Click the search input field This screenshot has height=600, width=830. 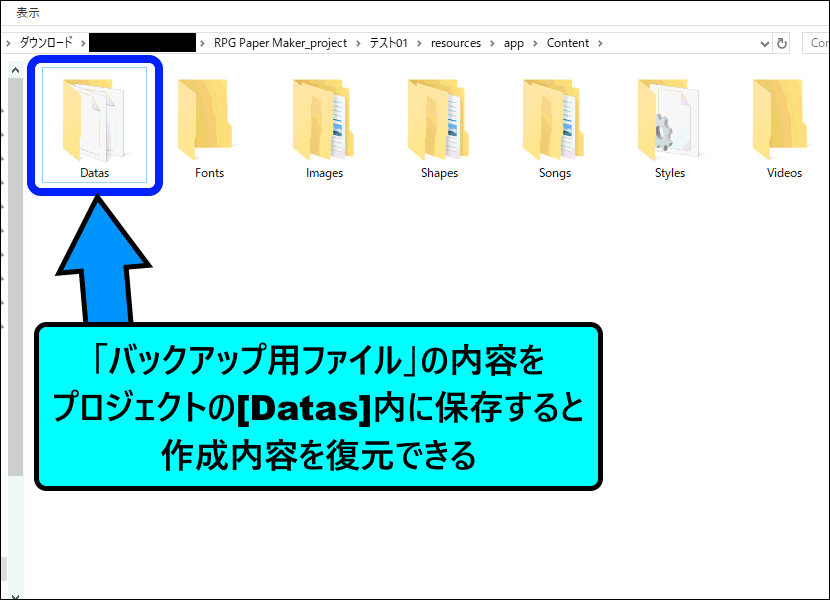point(816,43)
